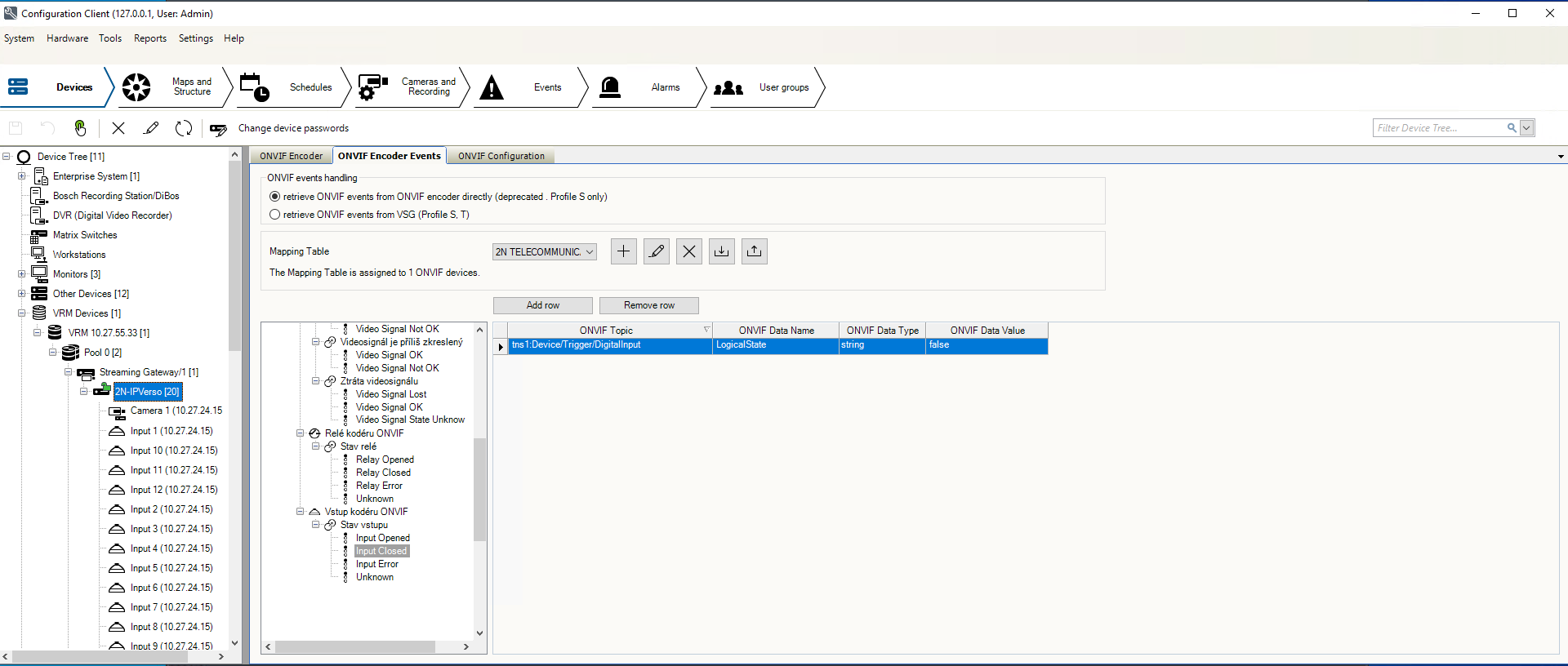1568x666 pixels.
Task: Click the add mapping table plus icon
Action: pos(623,251)
